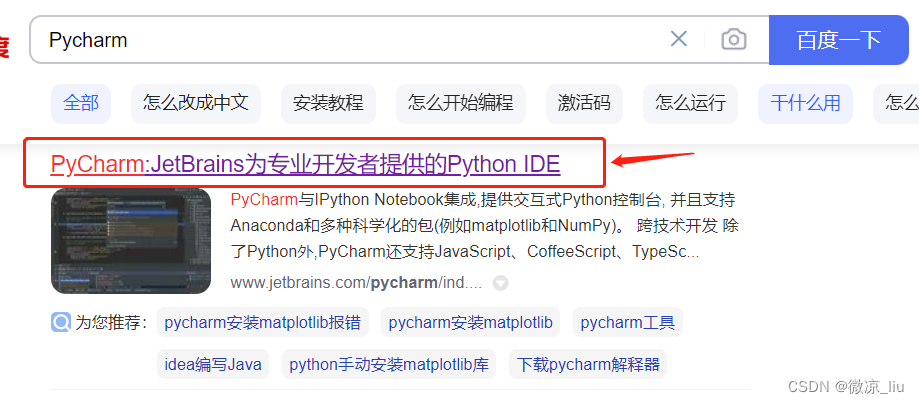The height and width of the screenshot is (404, 919).
Task: Open recommendation python手动安装matplotlib库
Action: pyautogui.click(x=389, y=364)
